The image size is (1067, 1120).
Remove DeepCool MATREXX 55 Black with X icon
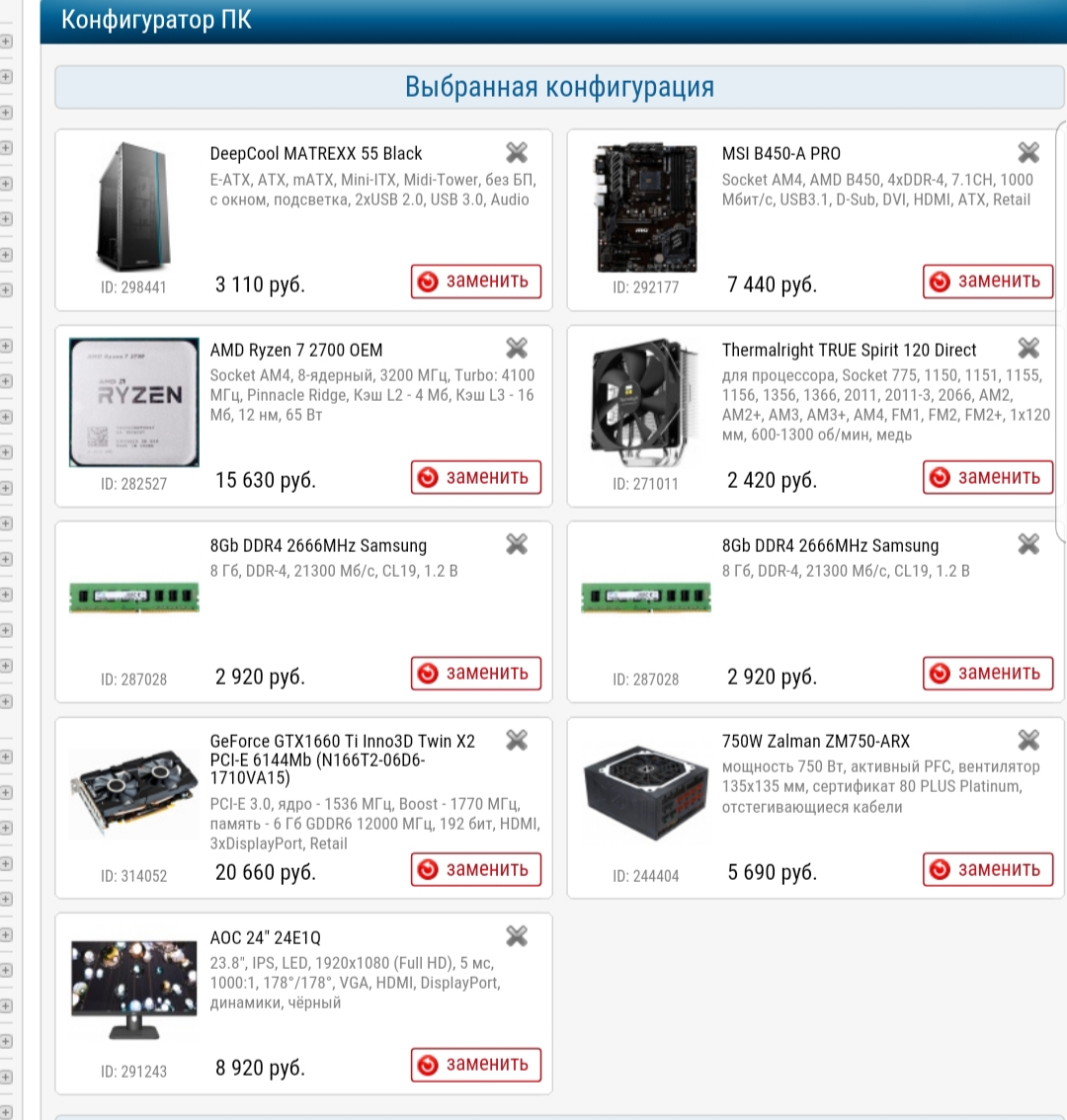tap(517, 152)
